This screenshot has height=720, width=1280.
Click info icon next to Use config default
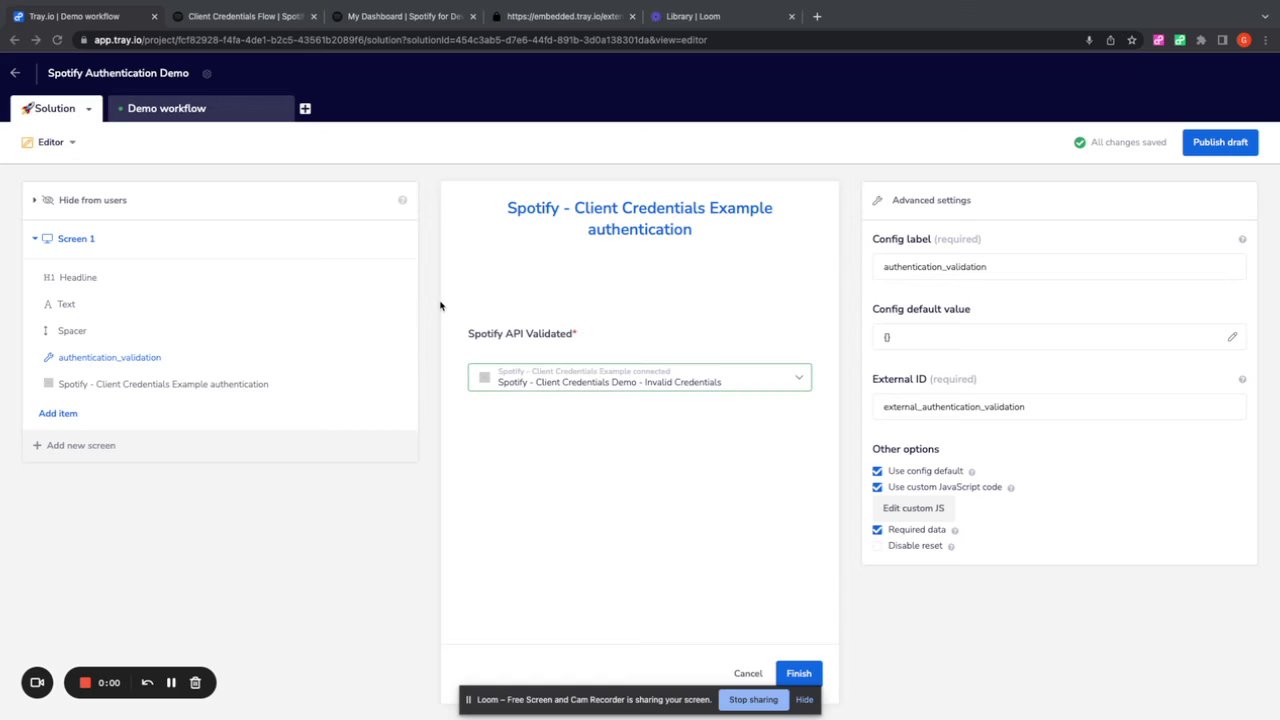click(x=972, y=472)
